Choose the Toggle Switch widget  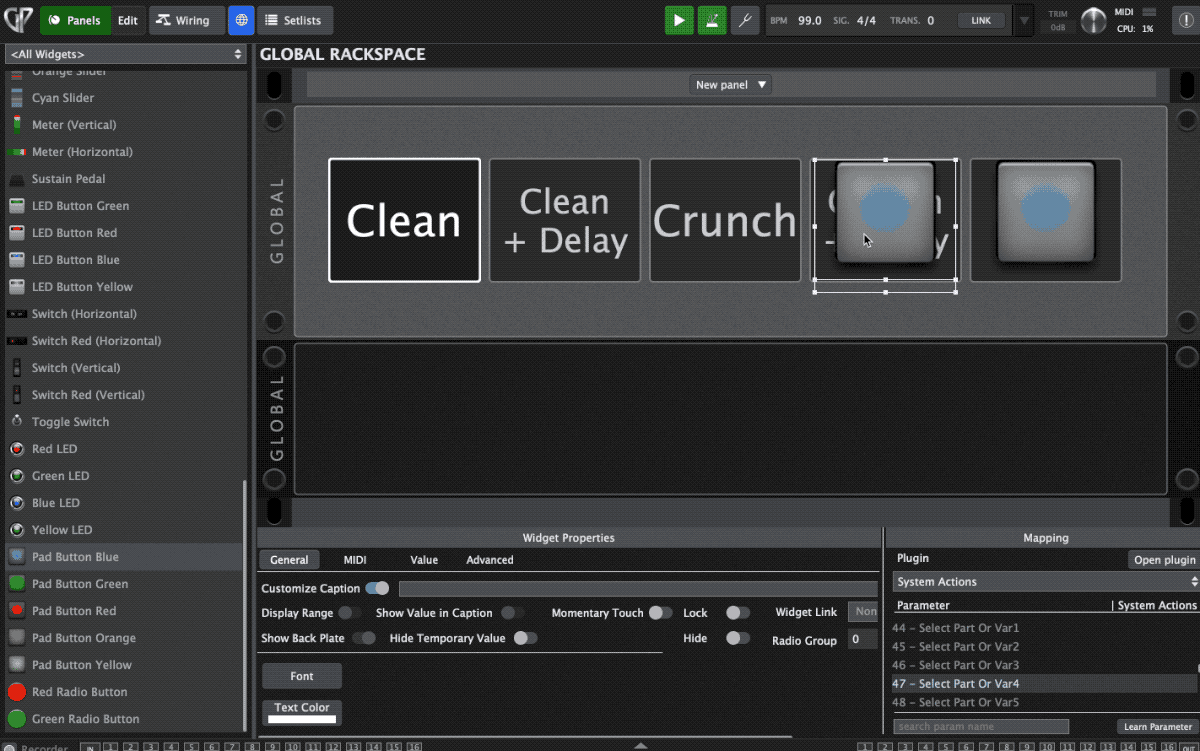pos(70,422)
